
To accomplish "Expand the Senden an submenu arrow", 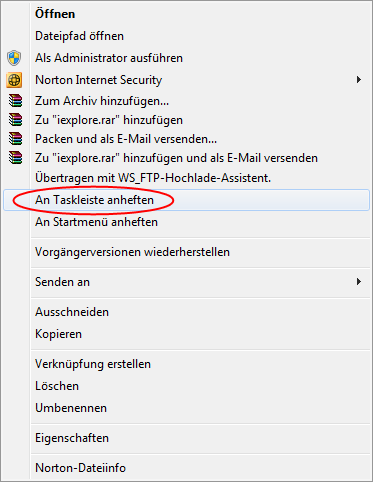I will click(359, 282).
